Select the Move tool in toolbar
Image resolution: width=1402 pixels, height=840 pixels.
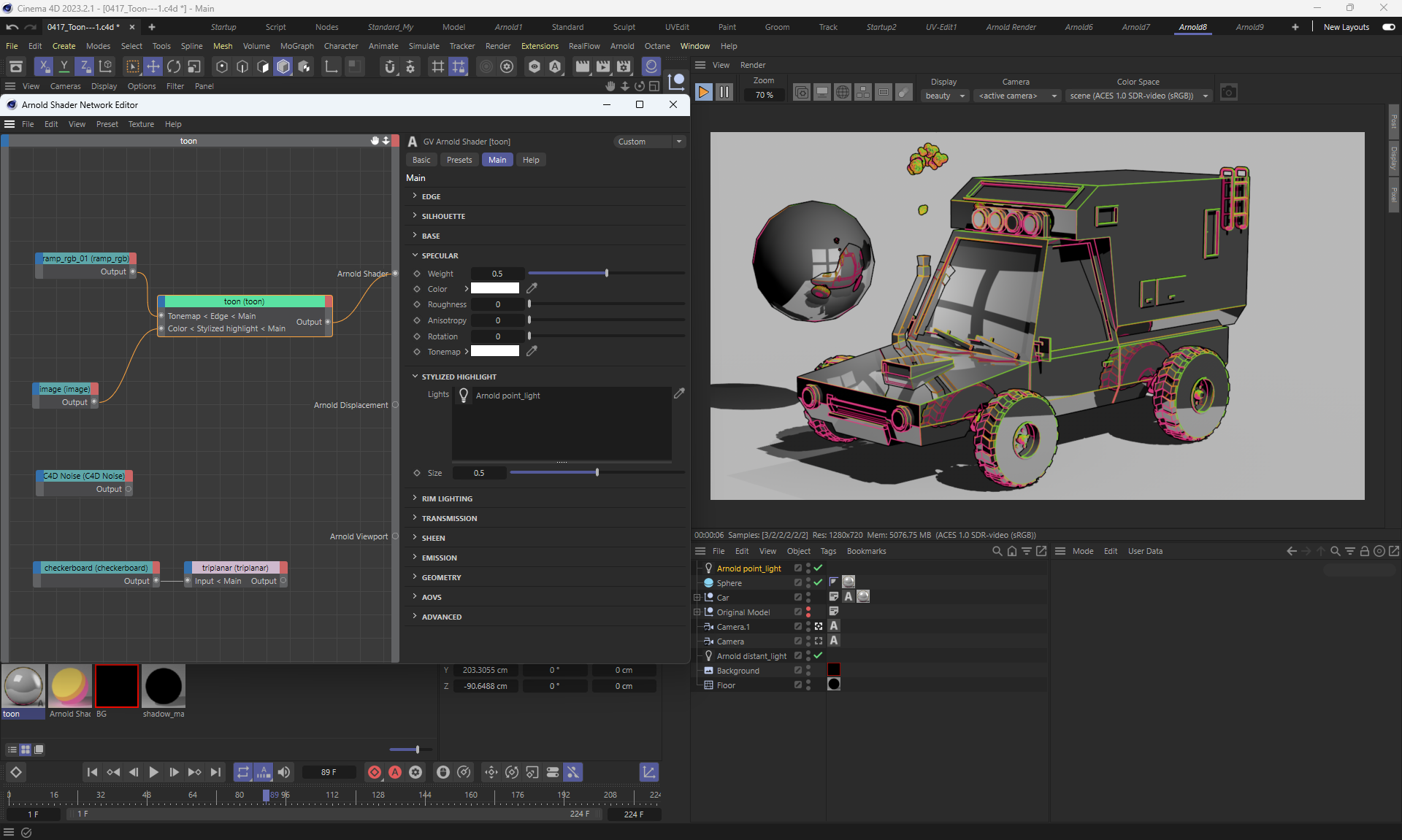pyautogui.click(x=153, y=66)
